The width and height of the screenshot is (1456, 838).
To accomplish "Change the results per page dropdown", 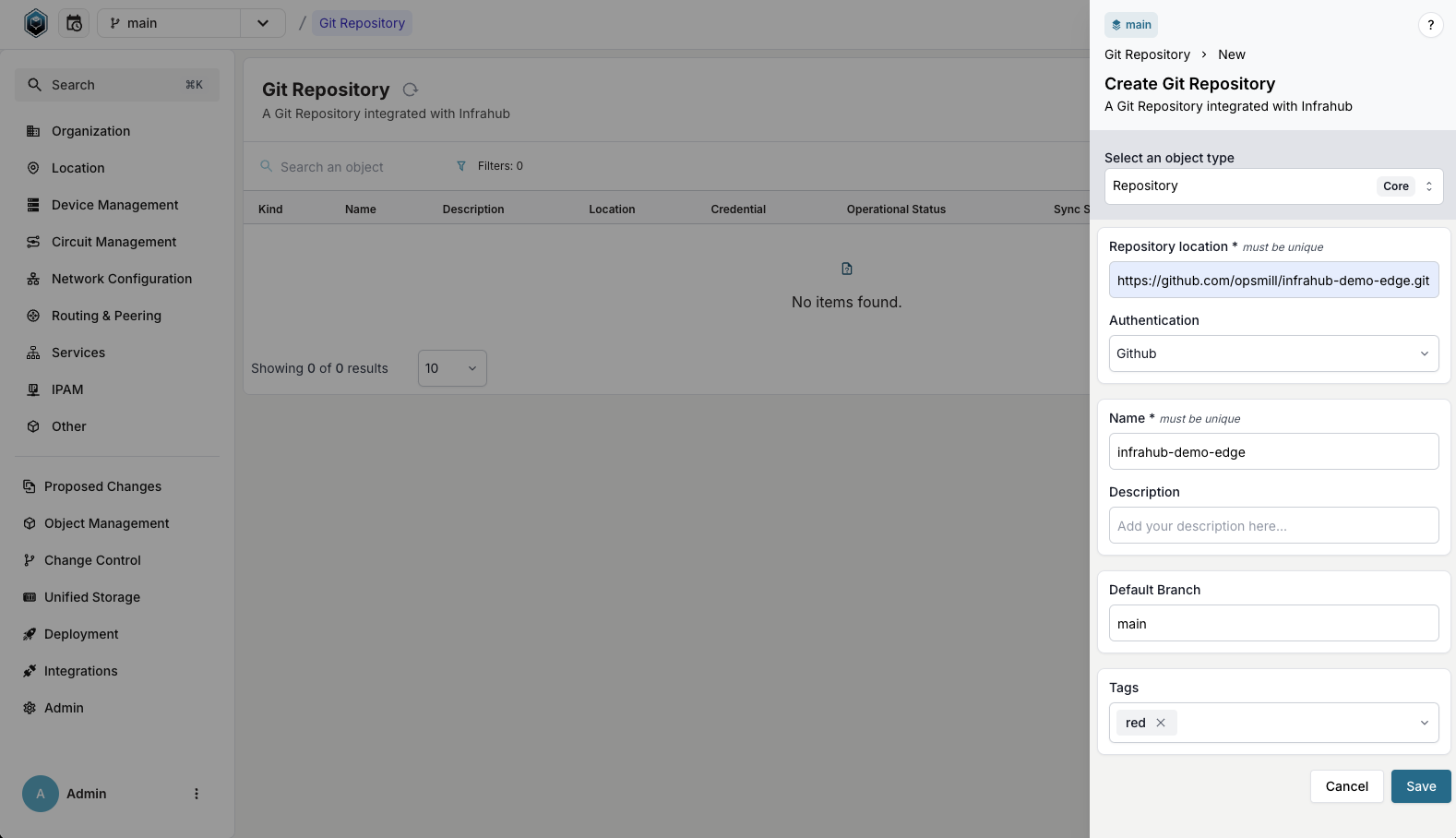I will pyautogui.click(x=452, y=368).
